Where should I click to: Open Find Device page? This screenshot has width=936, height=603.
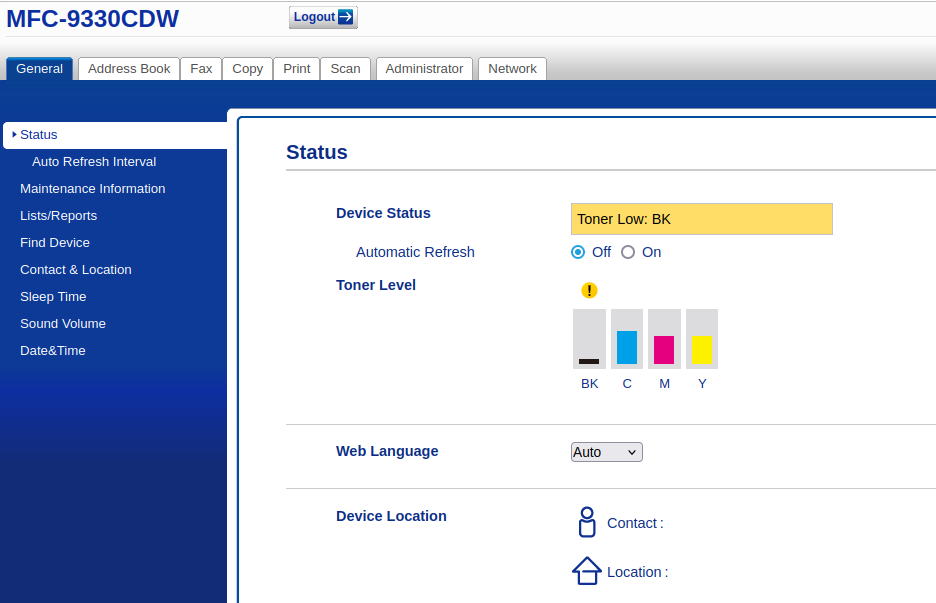(x=55, y=242)
